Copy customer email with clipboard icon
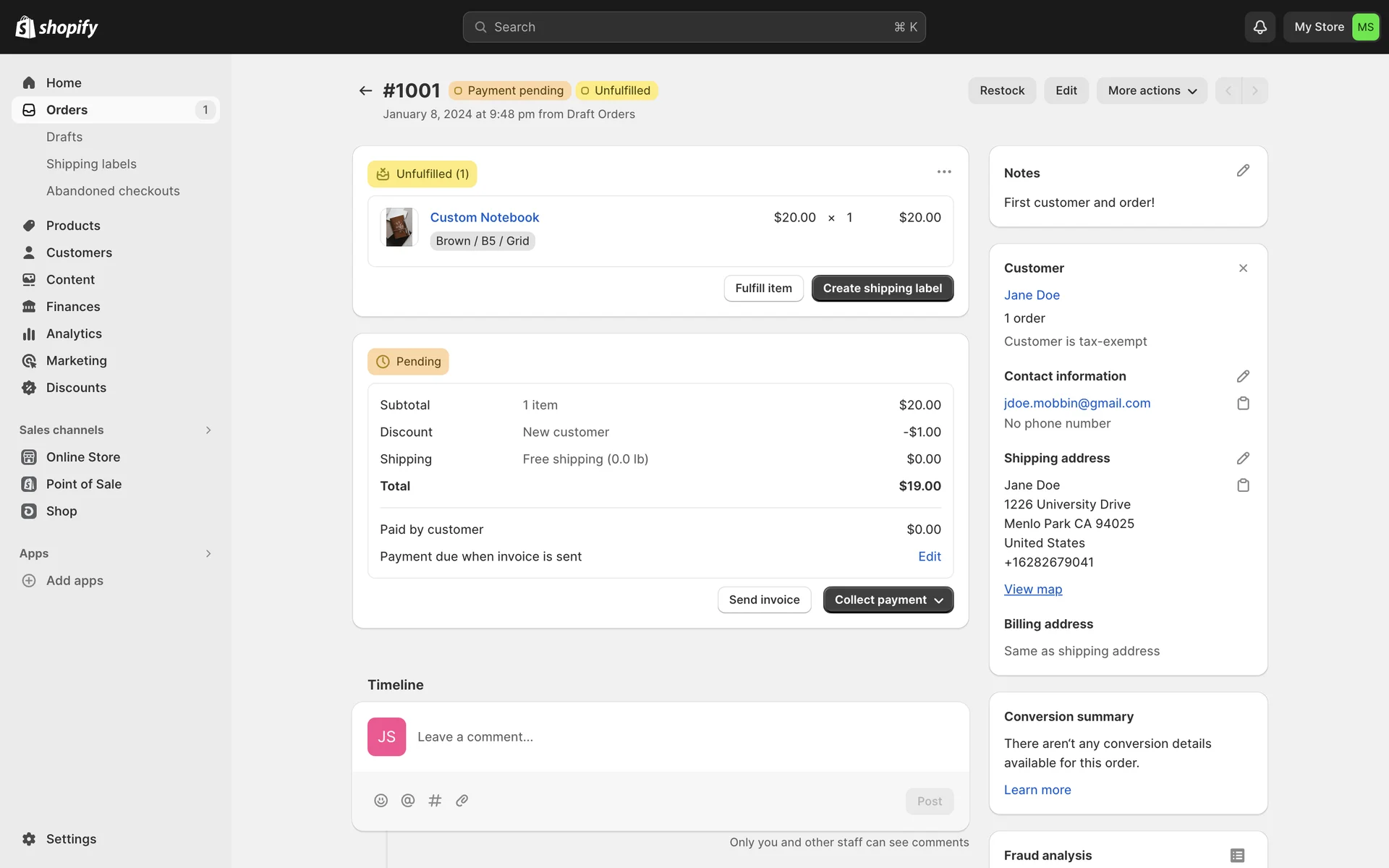Screen dimensions: 1389x868 [x=1243, y=403]
